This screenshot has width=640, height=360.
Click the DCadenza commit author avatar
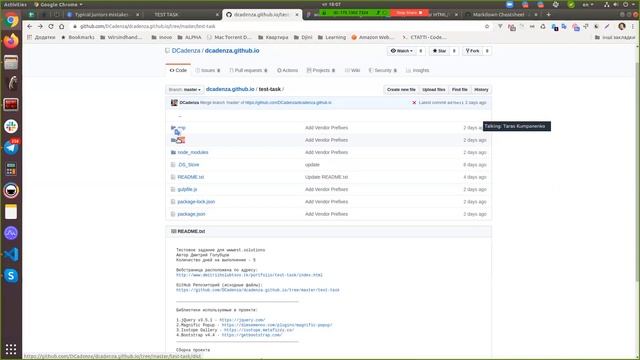tap(174, 103)
